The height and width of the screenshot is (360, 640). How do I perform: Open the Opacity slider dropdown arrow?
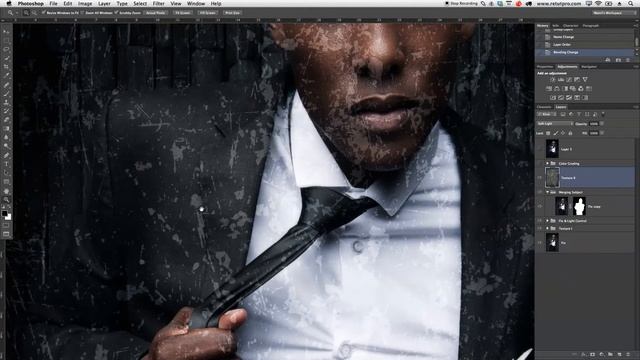[602, 124]
